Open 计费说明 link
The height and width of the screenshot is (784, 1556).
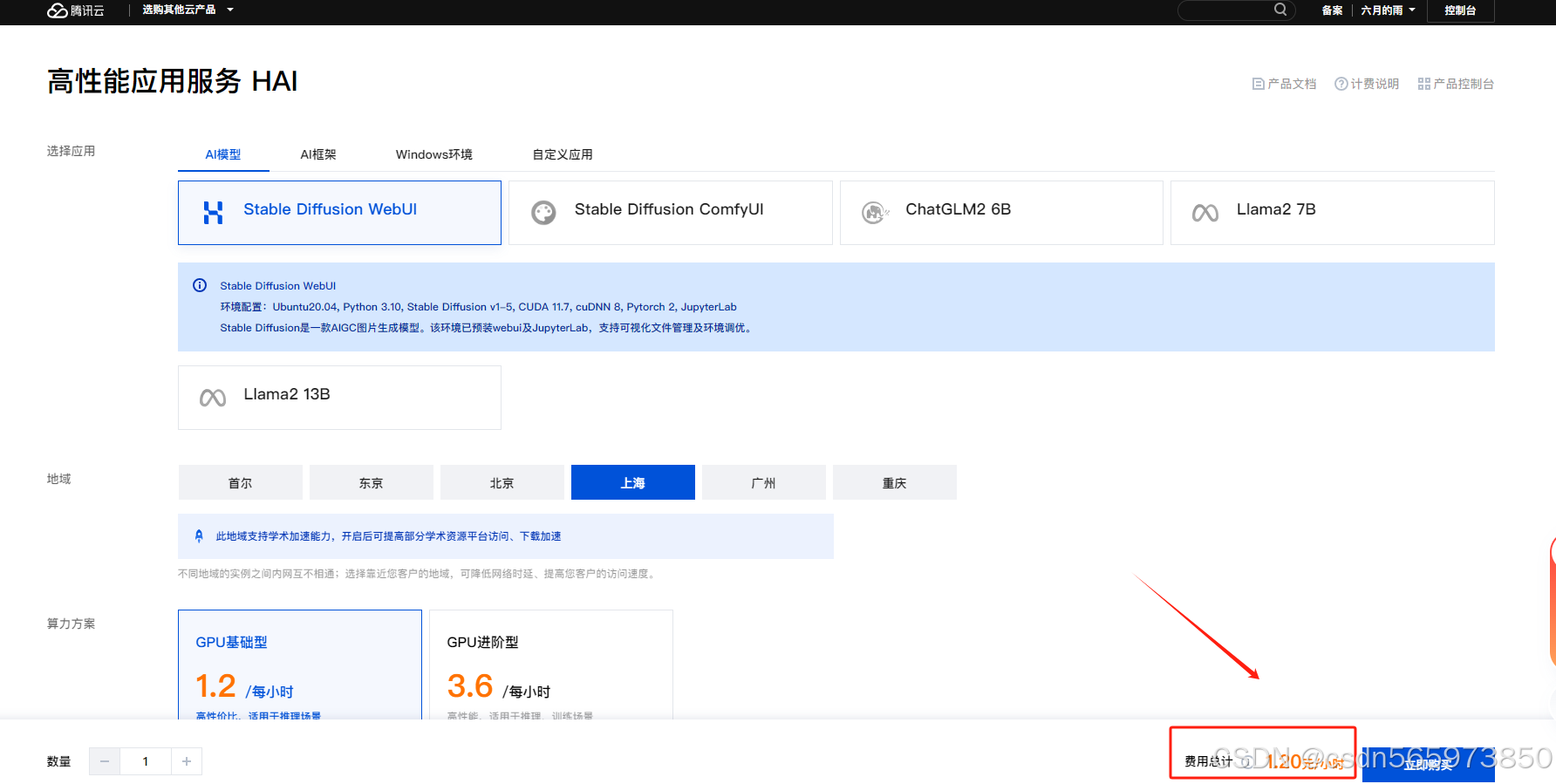click(1367, 84)
